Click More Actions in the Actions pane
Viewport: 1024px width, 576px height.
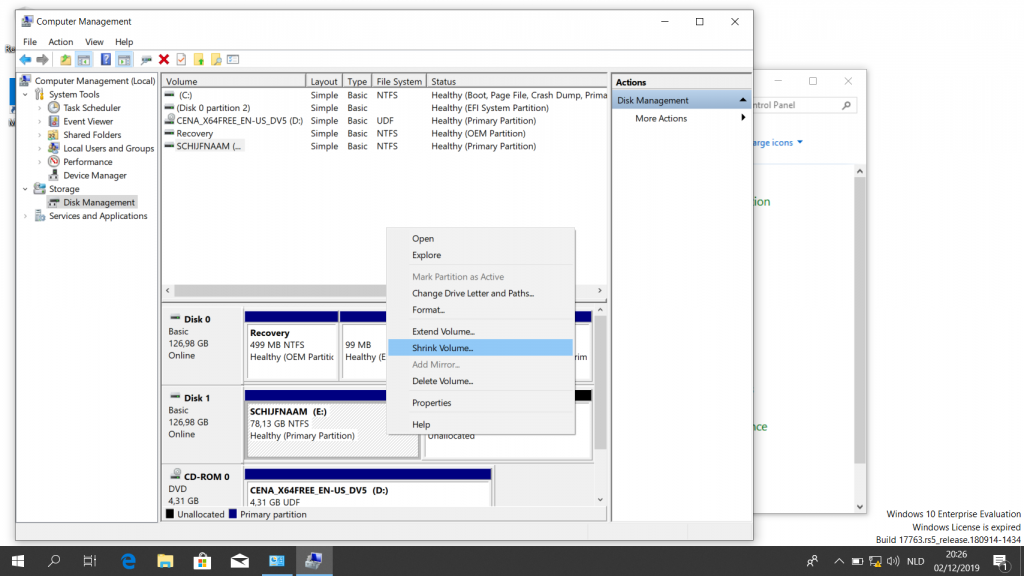661,118
